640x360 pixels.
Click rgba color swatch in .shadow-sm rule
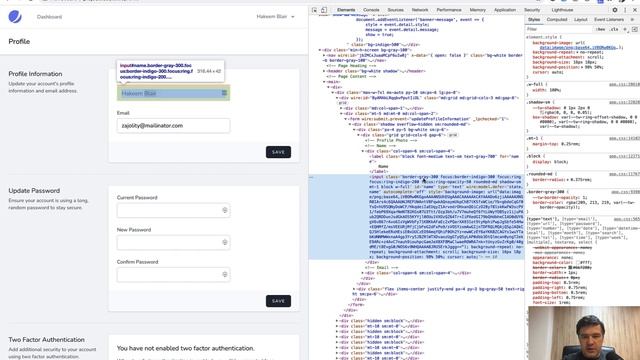541,113
